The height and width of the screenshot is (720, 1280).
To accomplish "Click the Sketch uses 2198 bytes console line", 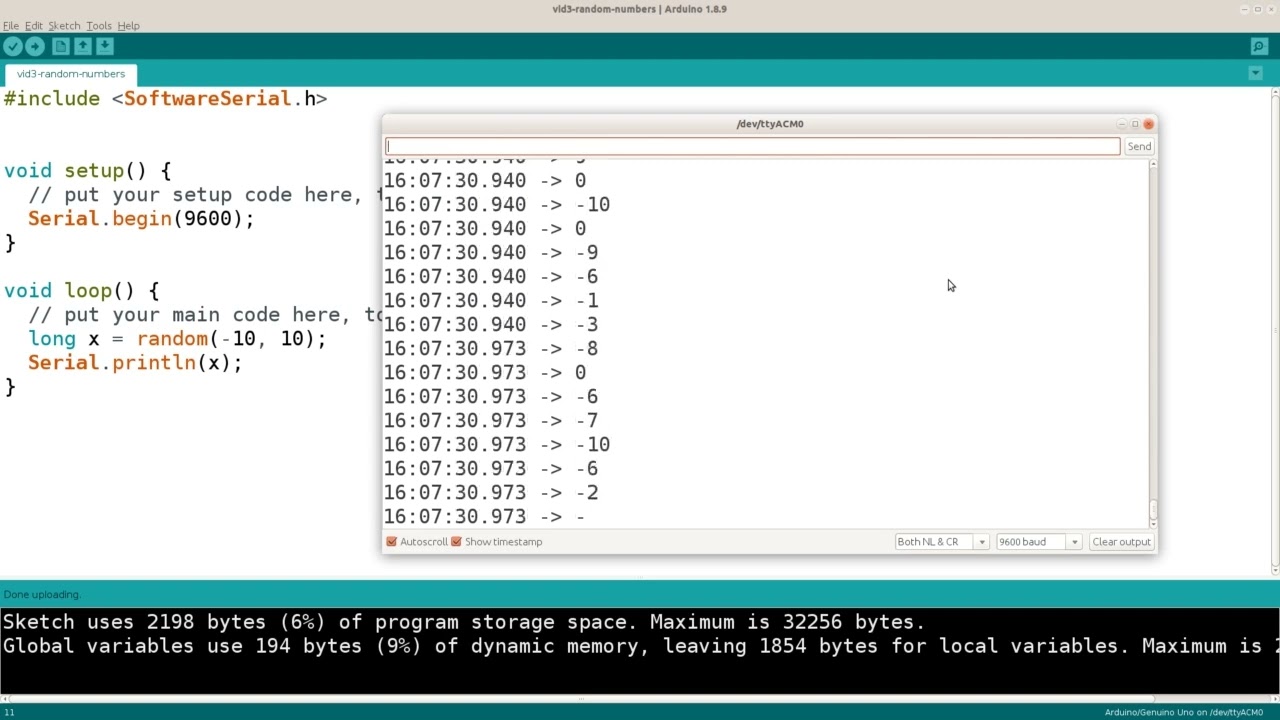I will point(464,622).
